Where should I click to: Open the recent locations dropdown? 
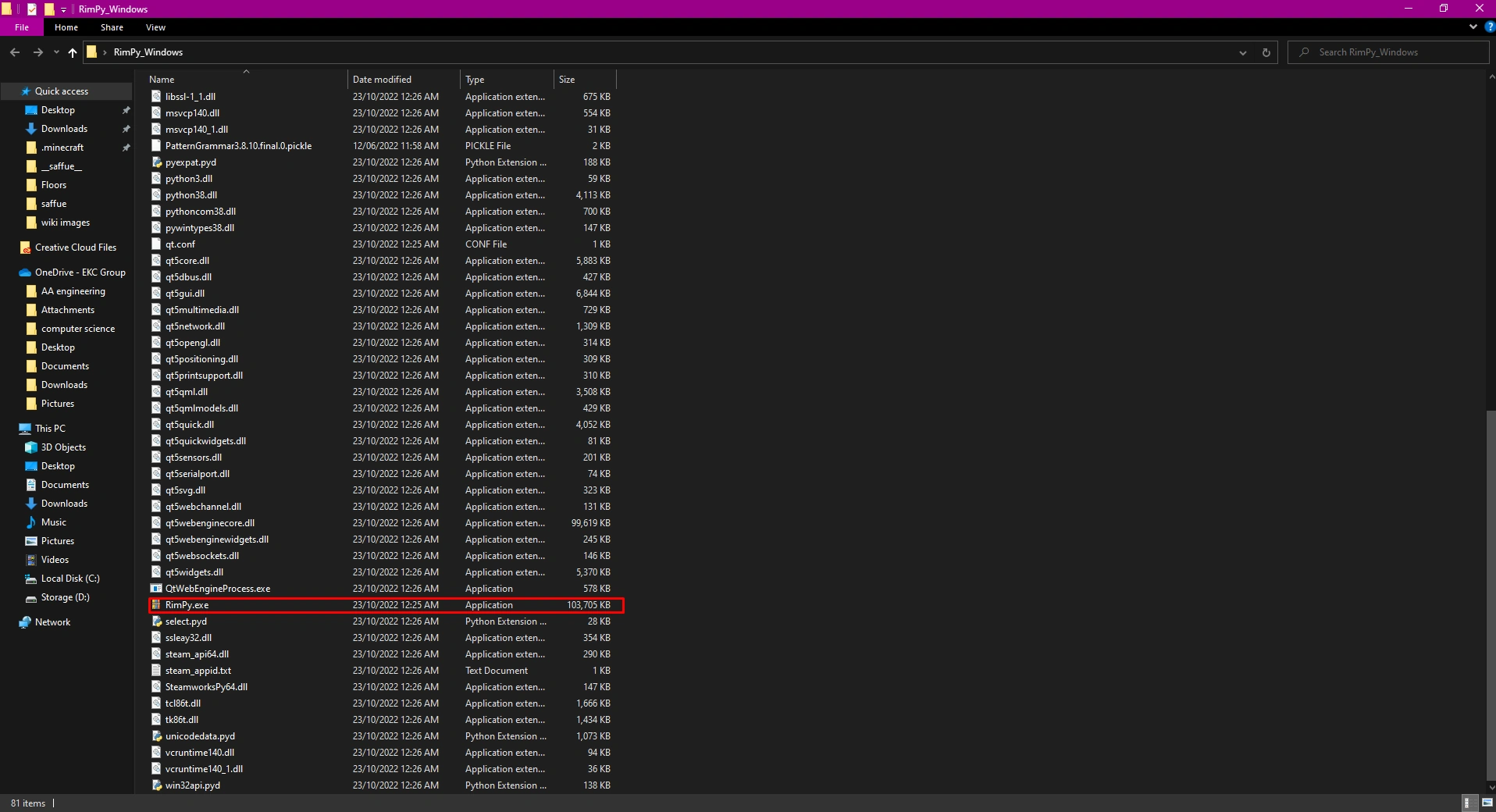(x=56, y=52)
